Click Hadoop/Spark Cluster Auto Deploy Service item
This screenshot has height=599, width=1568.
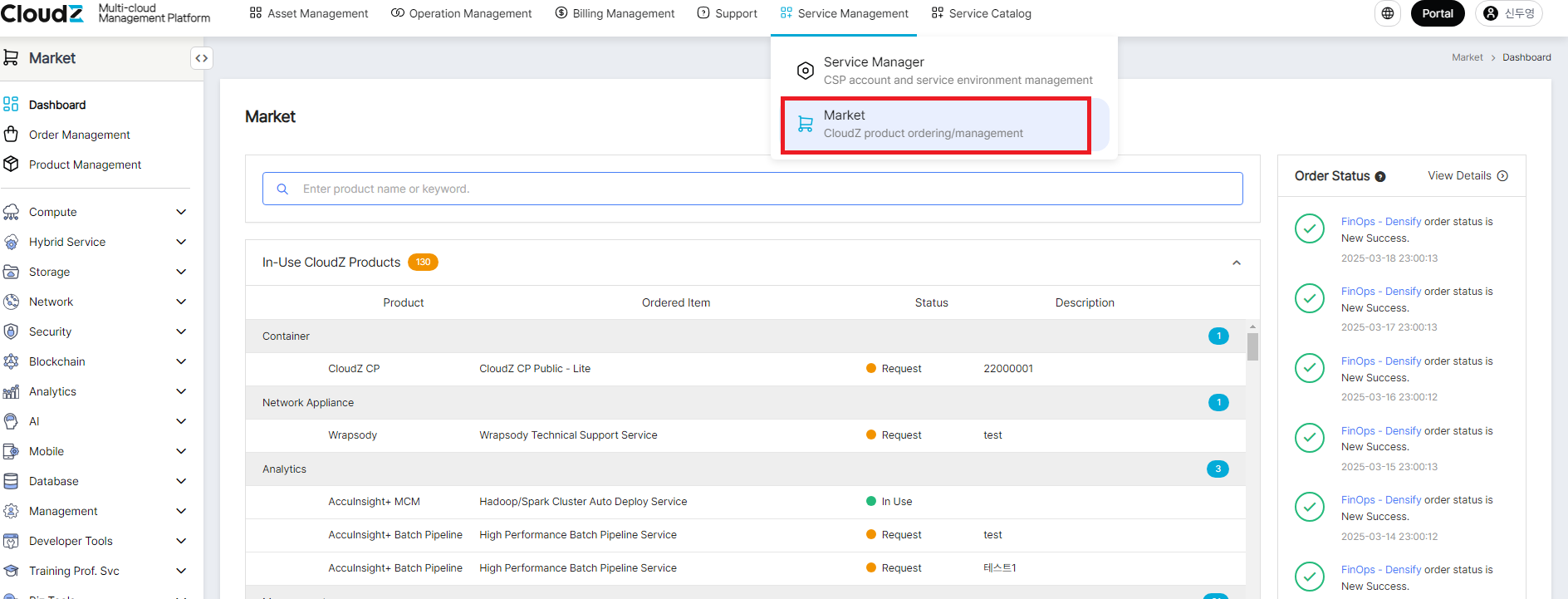[x=583, y=502]
